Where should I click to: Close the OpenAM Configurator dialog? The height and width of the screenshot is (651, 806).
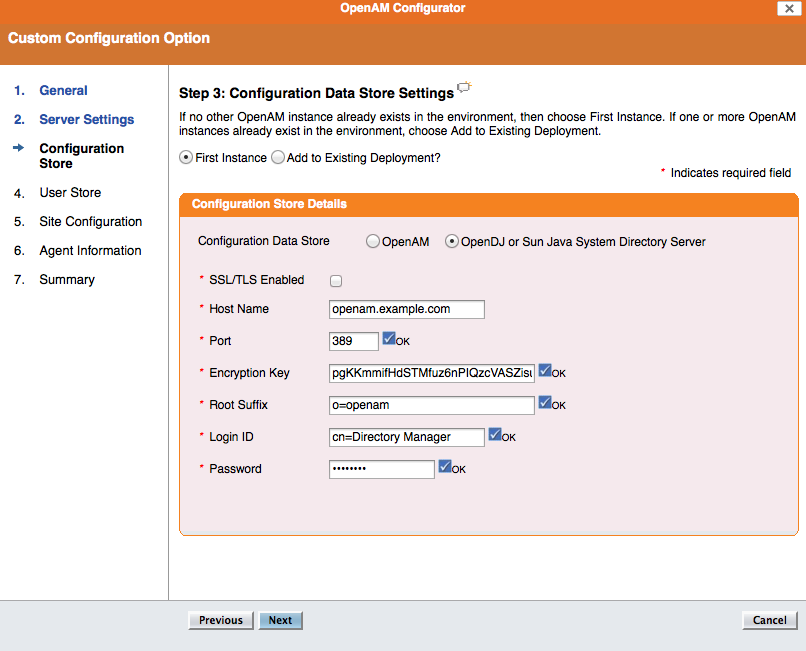pos(789,8)
